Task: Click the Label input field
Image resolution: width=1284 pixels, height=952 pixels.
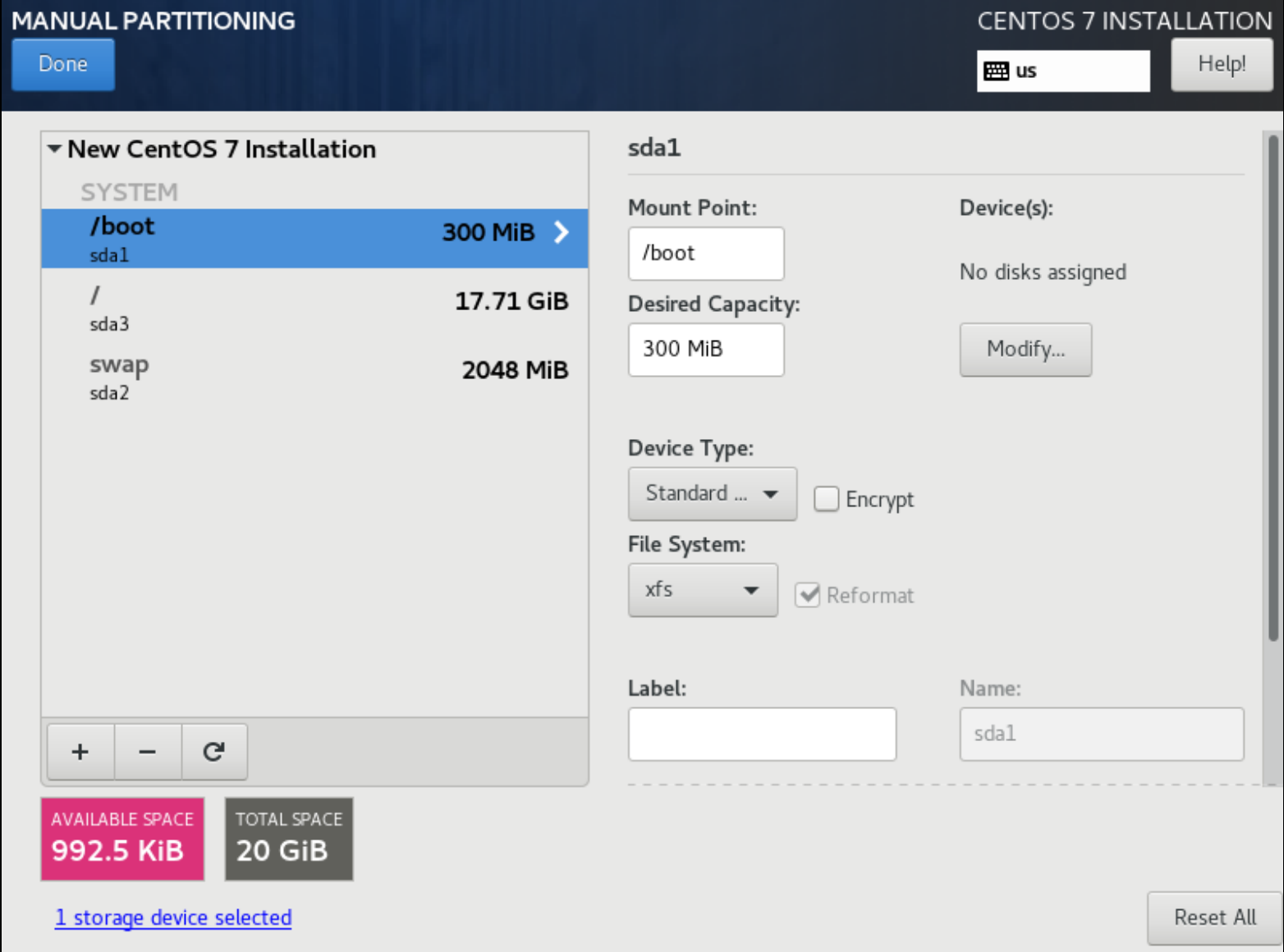Action: (x=762, y=734)
